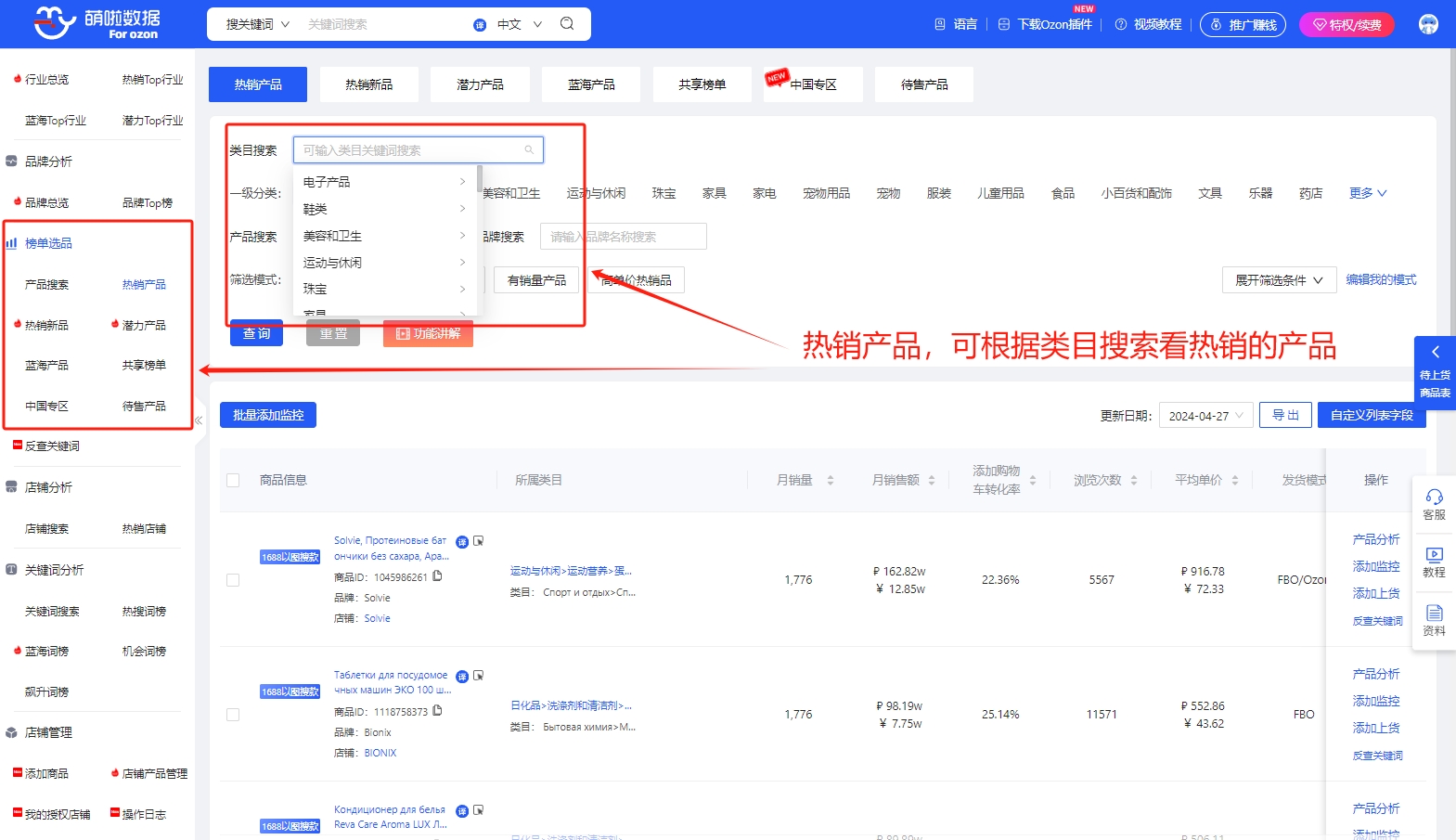Switch to the 蓝海产品 tab

pos(591,84)
